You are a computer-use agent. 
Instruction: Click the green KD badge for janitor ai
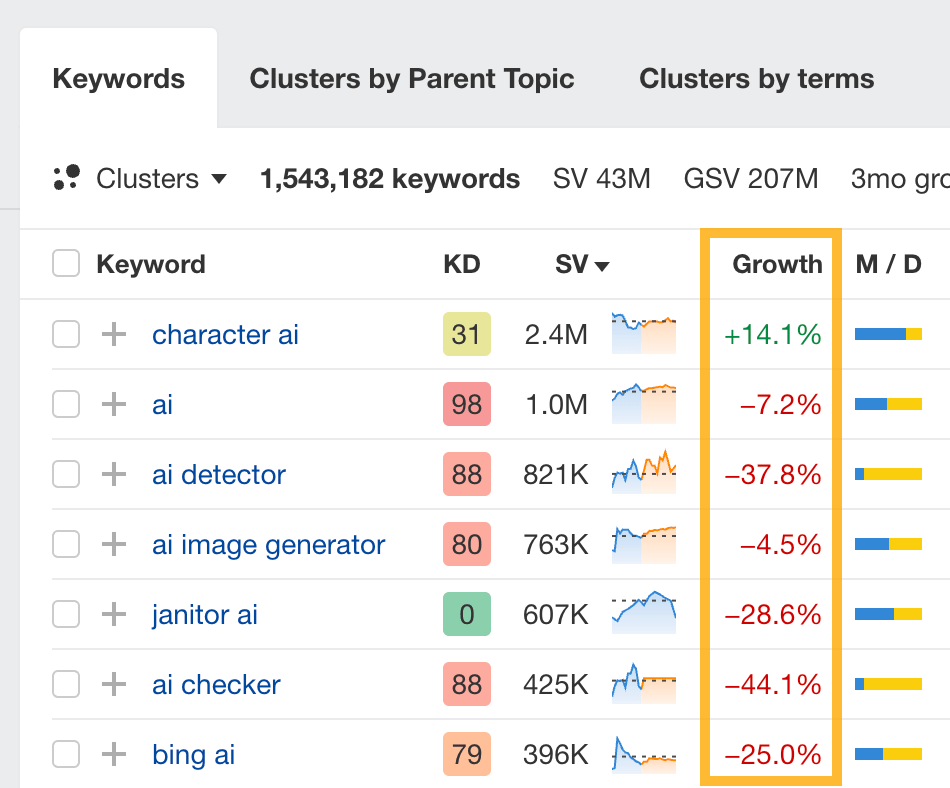pyautogui.click(x=466, y=614)
